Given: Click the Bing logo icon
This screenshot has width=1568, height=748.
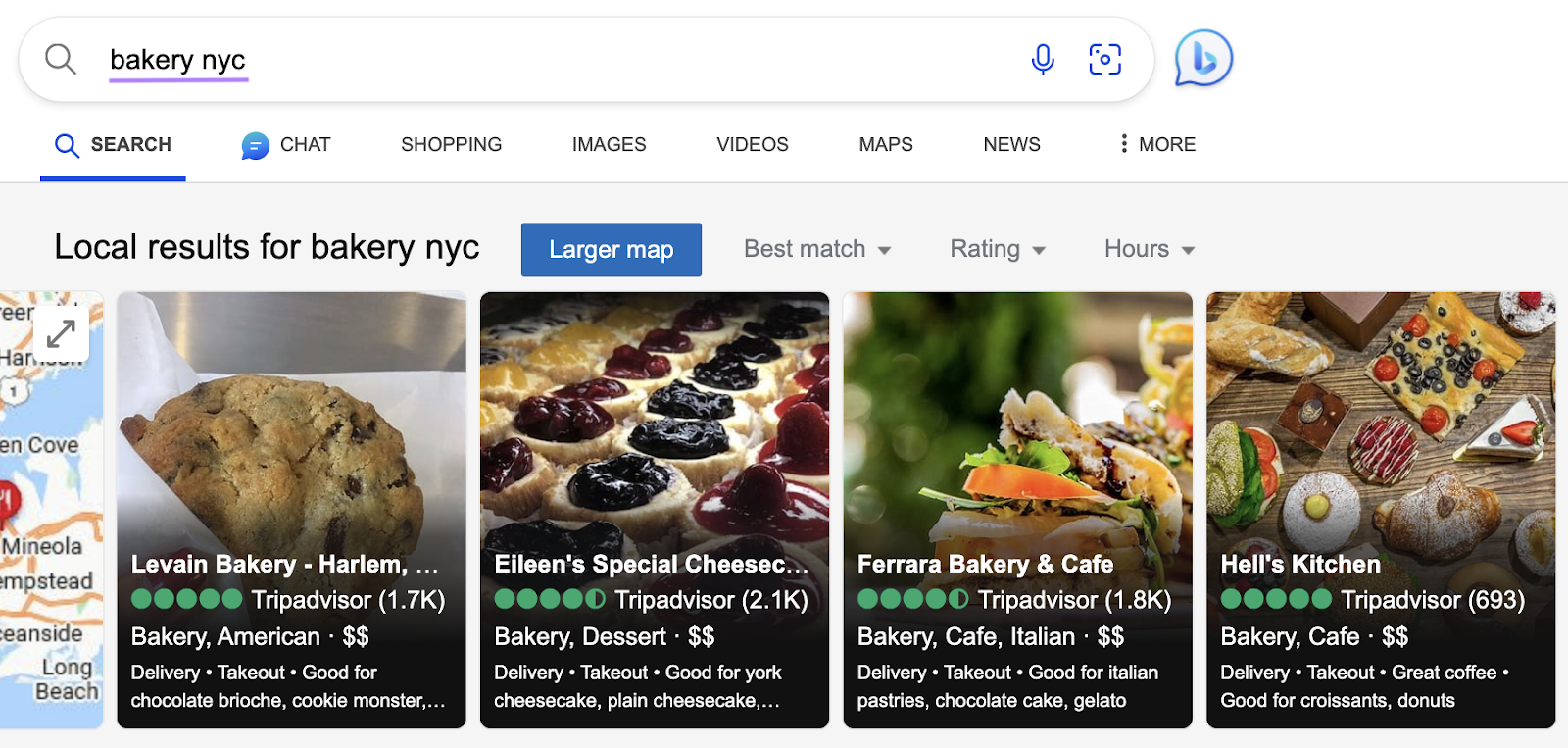Looking at the screenshot, I should [1202, 59].
